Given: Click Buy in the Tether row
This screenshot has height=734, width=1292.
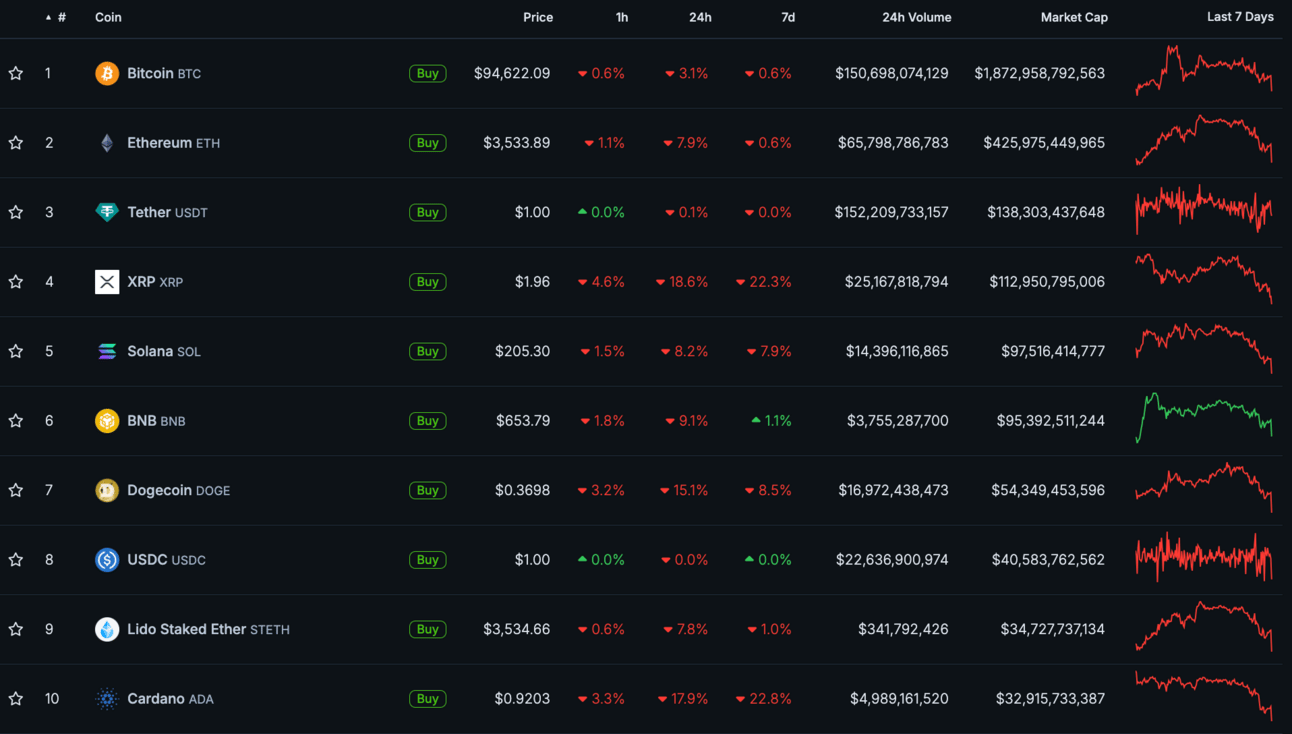Looking at the screenshot, I should coord(427,212).
